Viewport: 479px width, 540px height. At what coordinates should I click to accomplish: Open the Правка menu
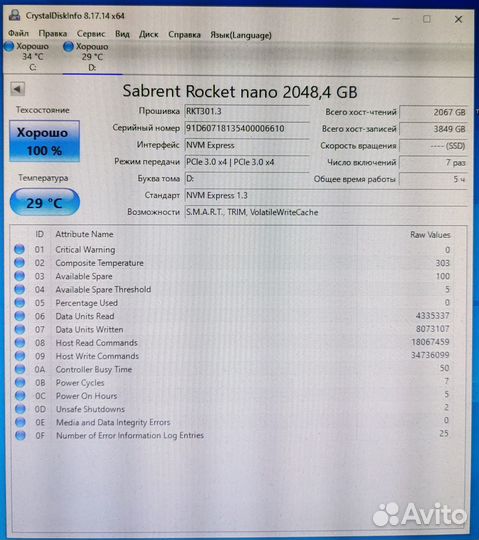click(53, 34)
